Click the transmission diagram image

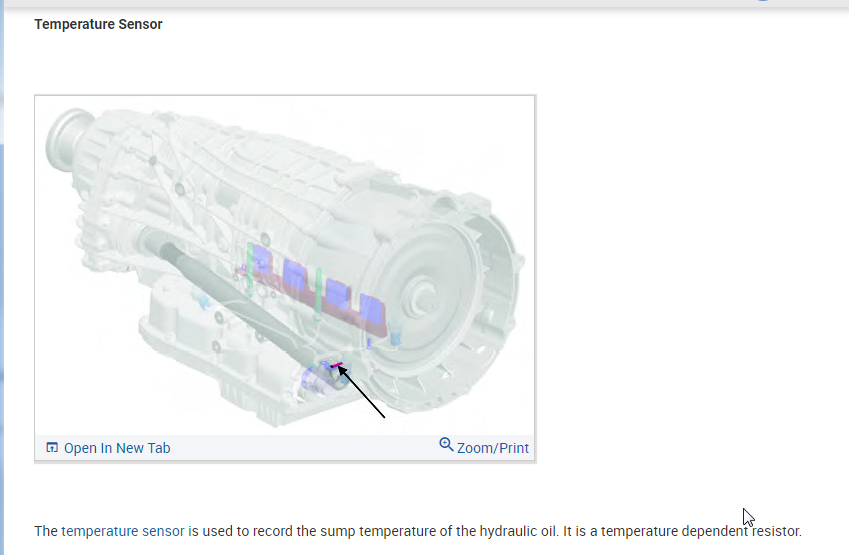pos(285,266)
